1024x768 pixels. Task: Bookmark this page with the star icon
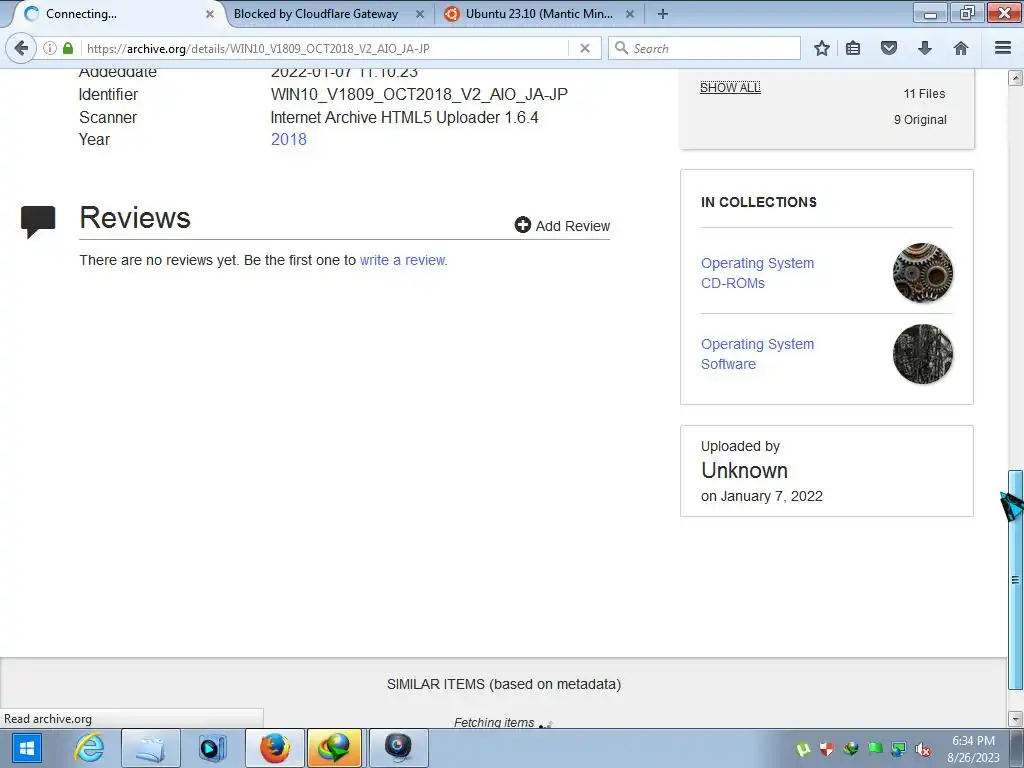[x=822, y=48]
